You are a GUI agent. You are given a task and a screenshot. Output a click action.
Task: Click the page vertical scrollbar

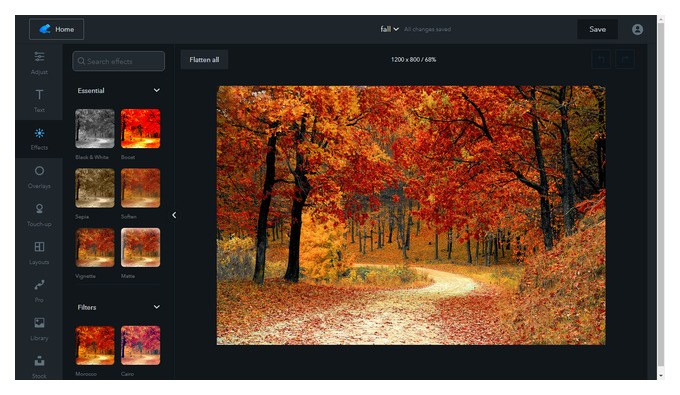click(661, 194)
